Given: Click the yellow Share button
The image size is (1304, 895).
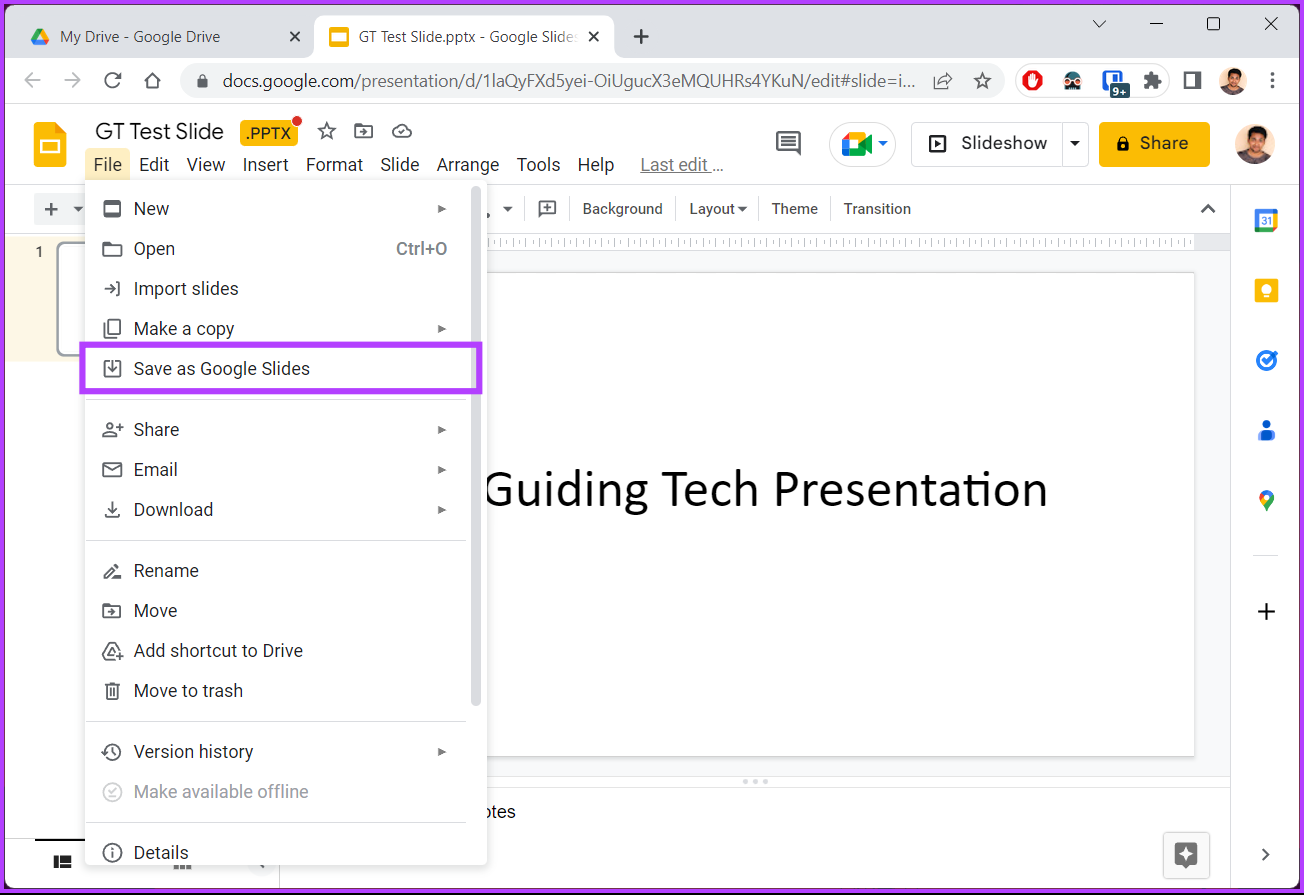Looking at the screenshot, I should coord(1153,143).
